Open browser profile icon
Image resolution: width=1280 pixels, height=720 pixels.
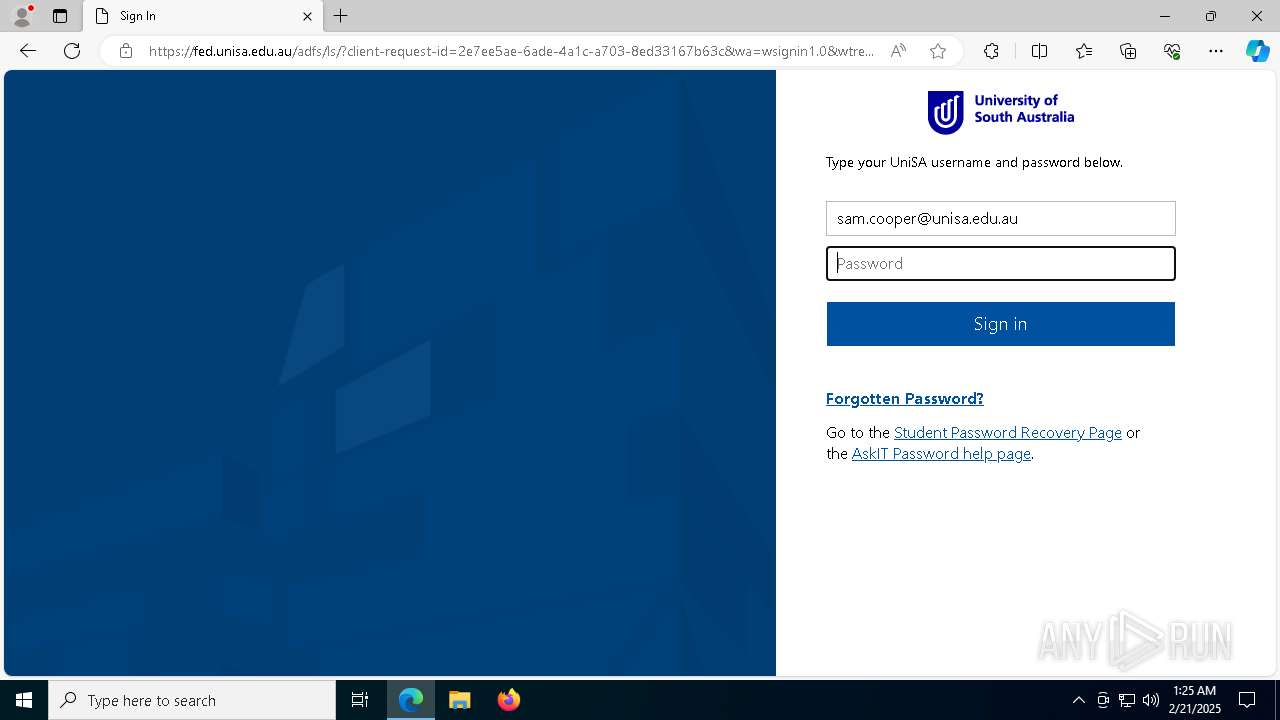(22, 16)
